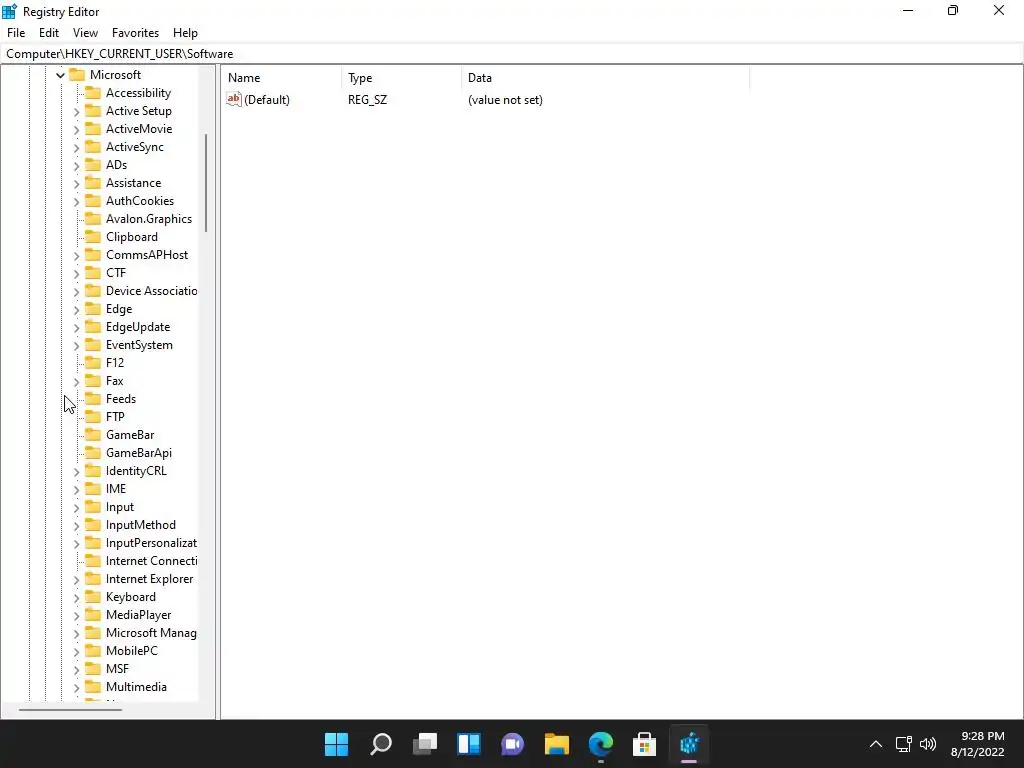
Task: Expand the Active Setup key
Action: (76, 112)
